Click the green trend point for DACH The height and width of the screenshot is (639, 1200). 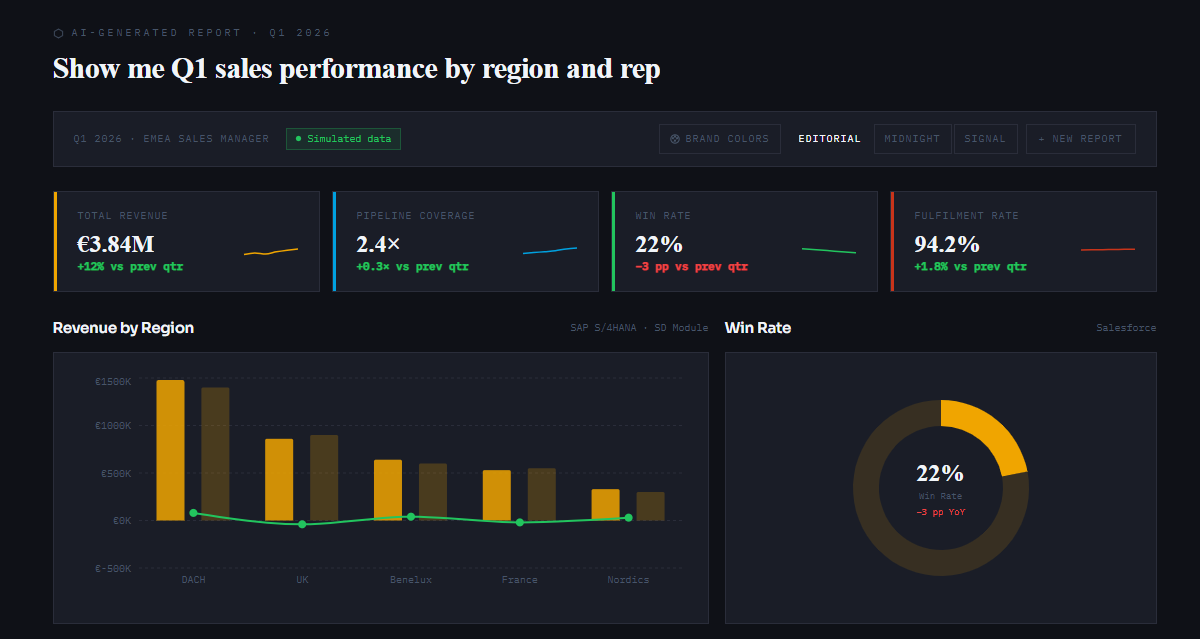[193, 513]
